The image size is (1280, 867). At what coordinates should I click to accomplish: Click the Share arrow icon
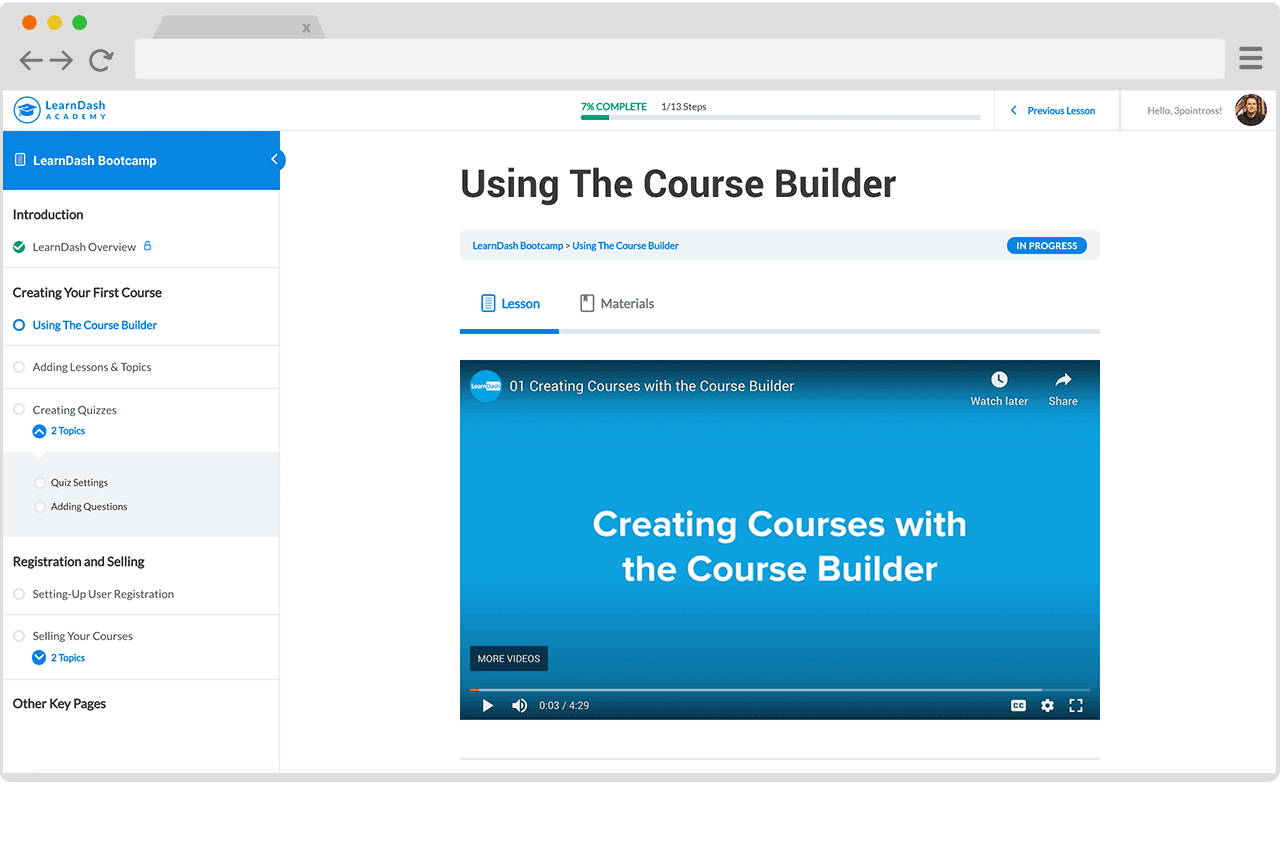tap(1063, 380)
